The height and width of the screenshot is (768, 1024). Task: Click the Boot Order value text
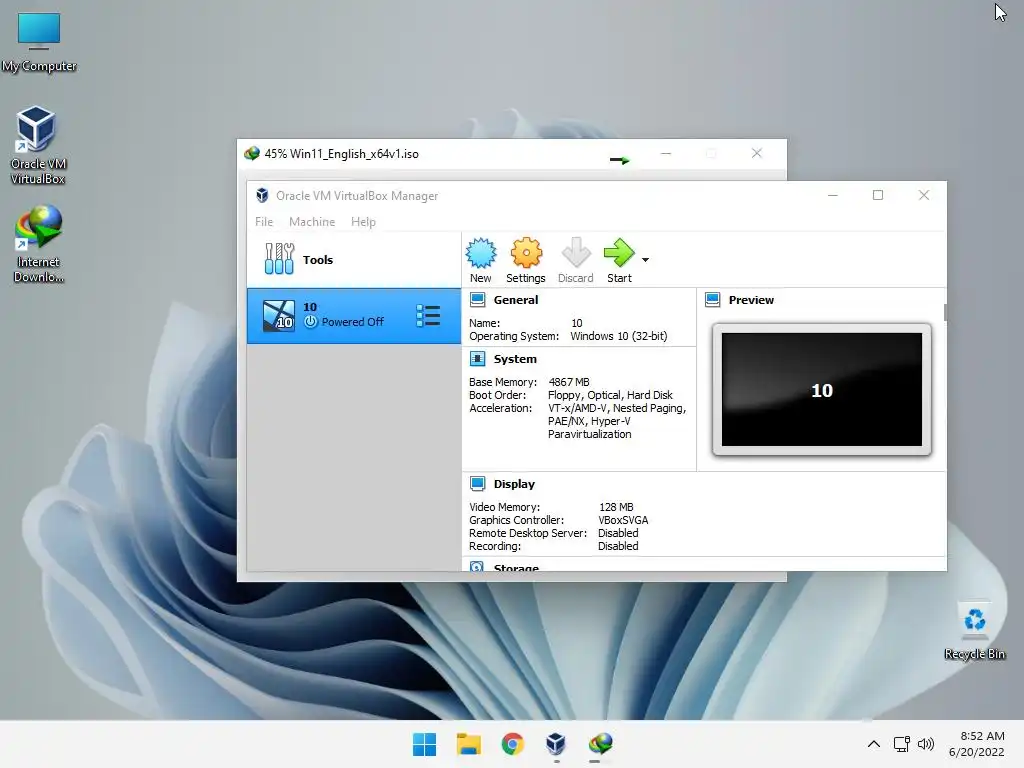(610, 395)
